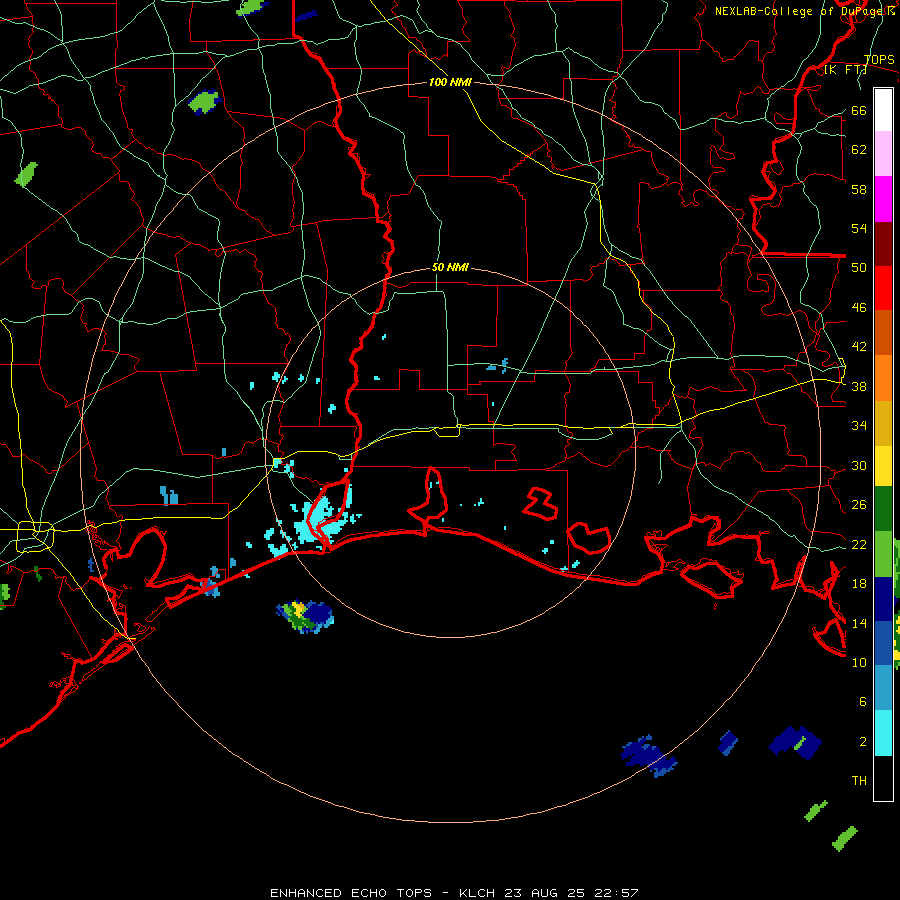The image size is (900, 900).
Task: Click the bright red 46-50 kft legend swatch
Action: pyautogui.click(x=883, y=288)
